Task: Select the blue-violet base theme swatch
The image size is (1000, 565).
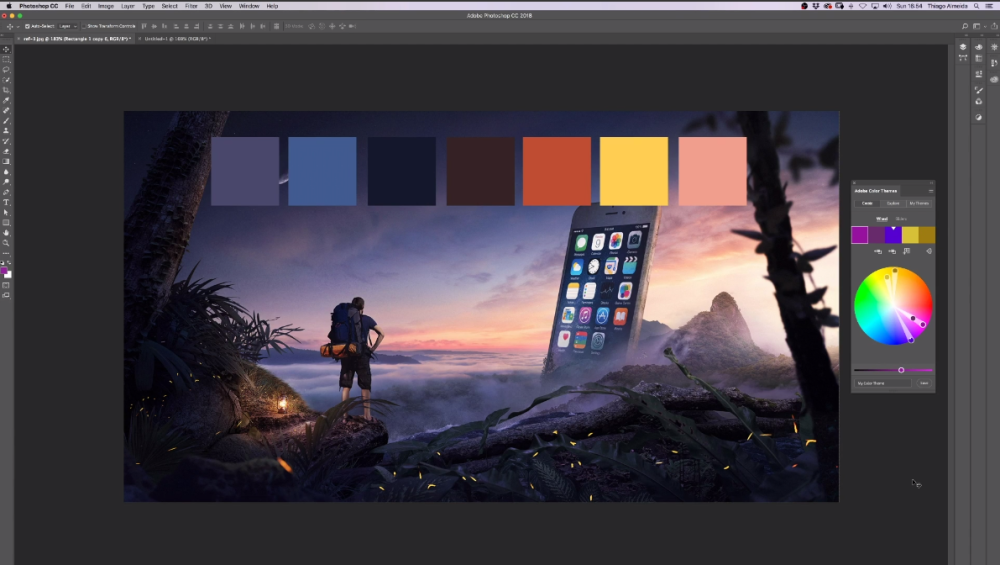Action: click(x=893, y=235)
